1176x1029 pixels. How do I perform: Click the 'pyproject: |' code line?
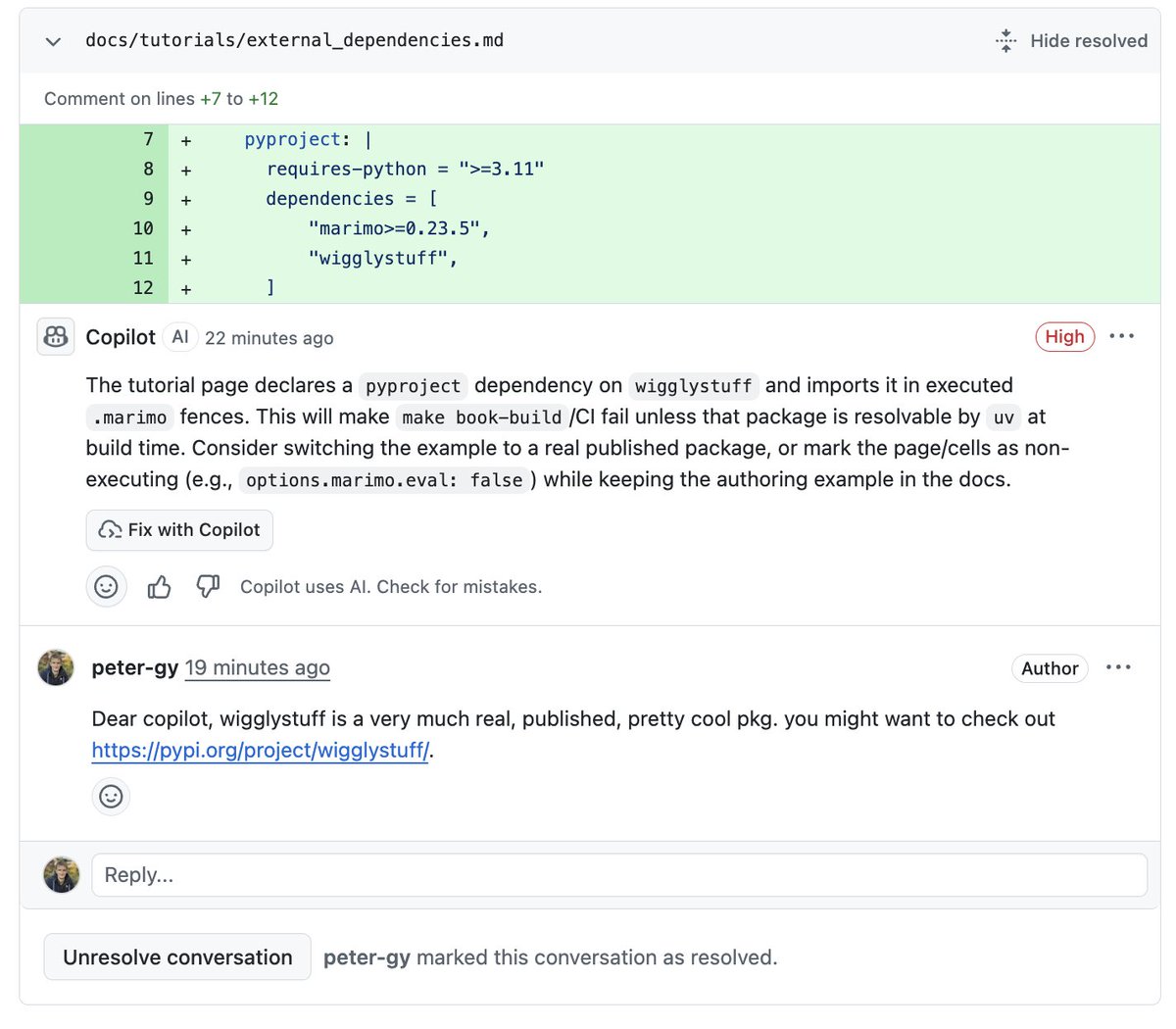(x=308, y=139)
